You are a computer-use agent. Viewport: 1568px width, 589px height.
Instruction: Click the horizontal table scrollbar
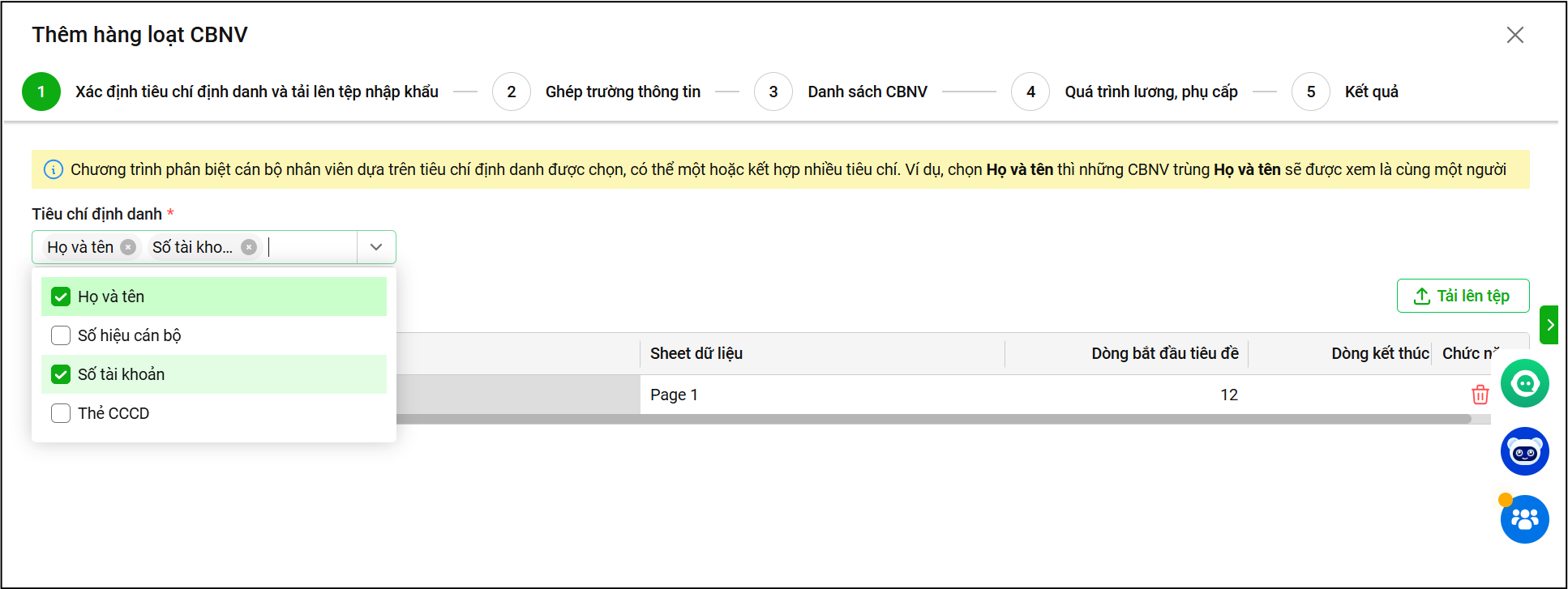click(932, 419)
